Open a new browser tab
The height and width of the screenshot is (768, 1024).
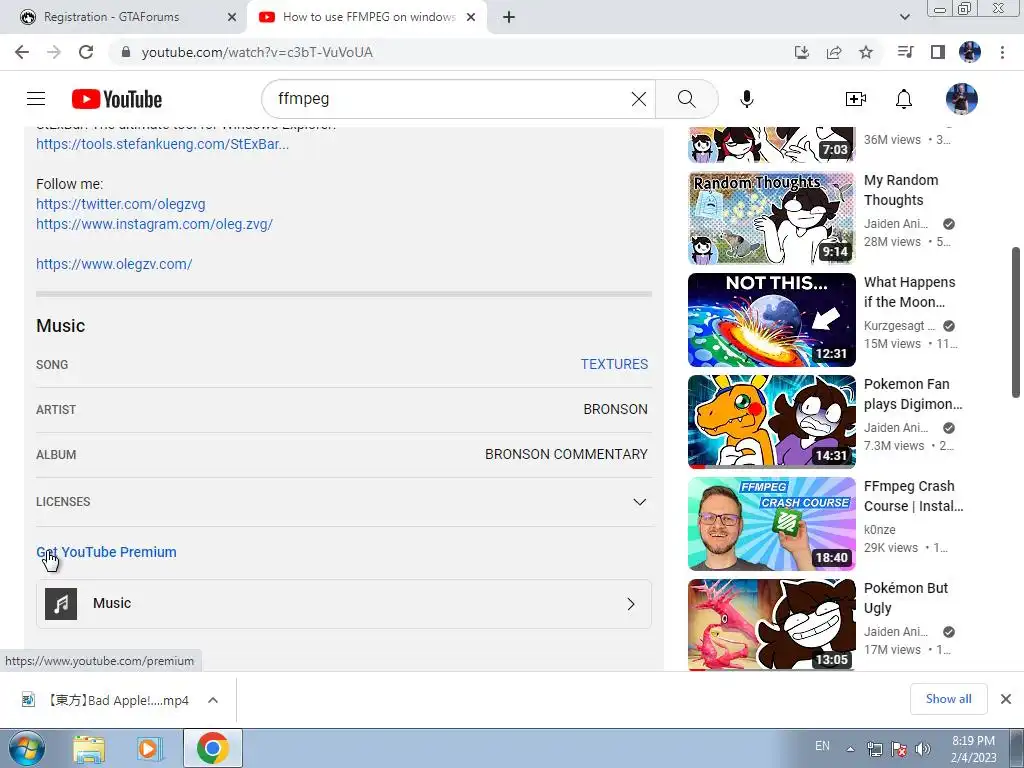point(509,17)
